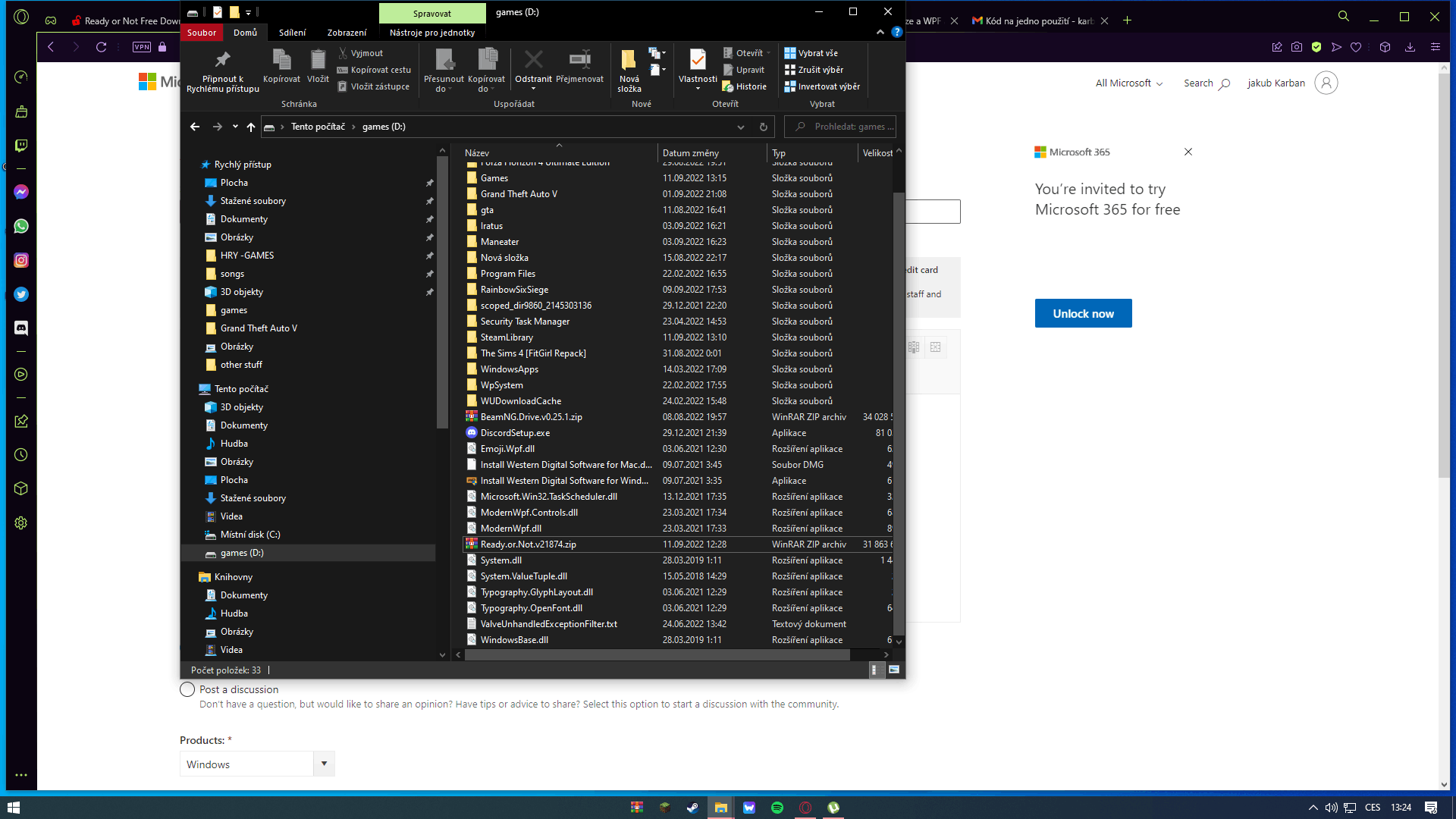Select the Post a discussion radio button
Viewport: 1456px width, 819px height.
(x=187, y=689)
